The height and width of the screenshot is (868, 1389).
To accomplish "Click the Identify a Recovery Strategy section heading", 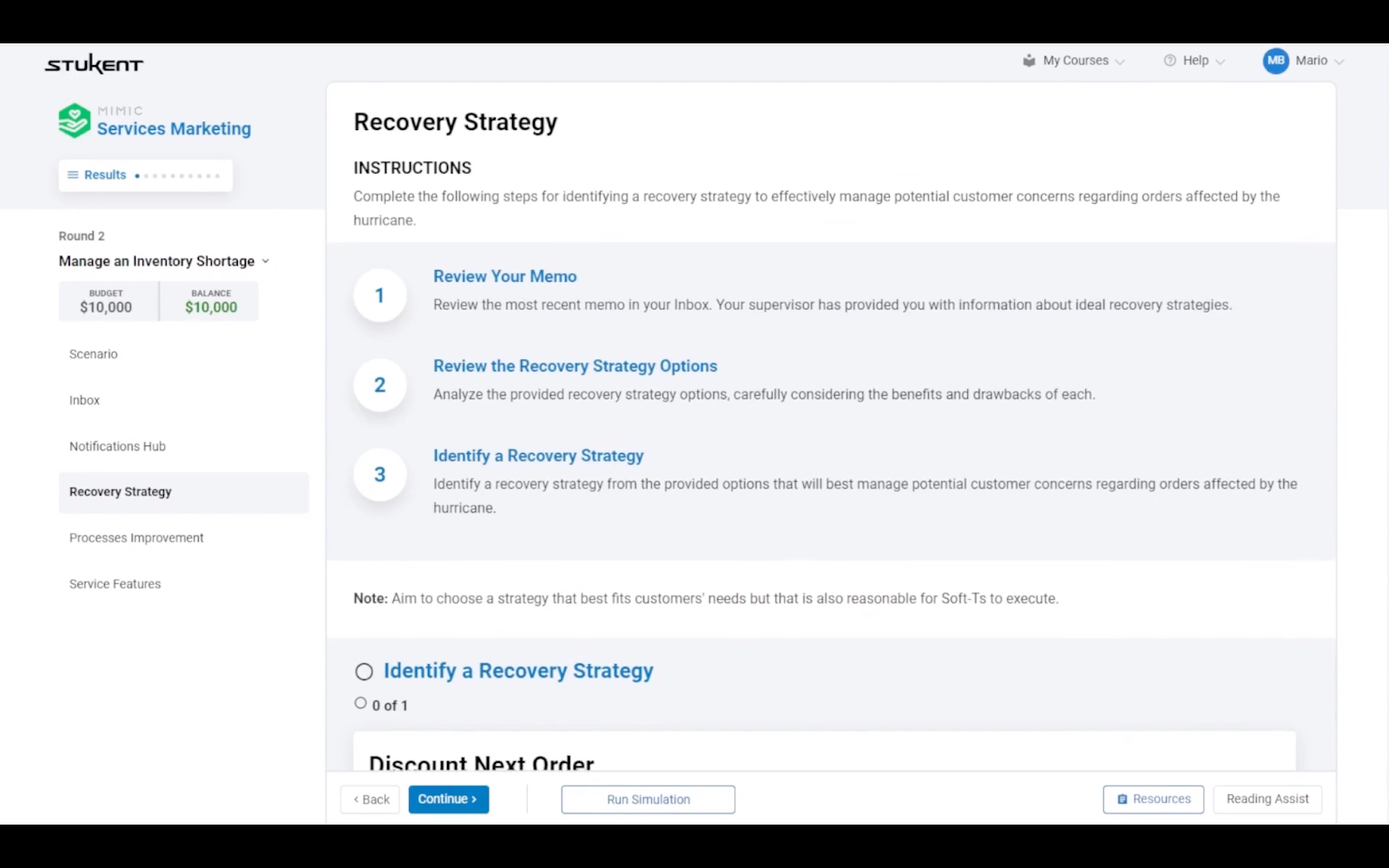I will (518, 671).
